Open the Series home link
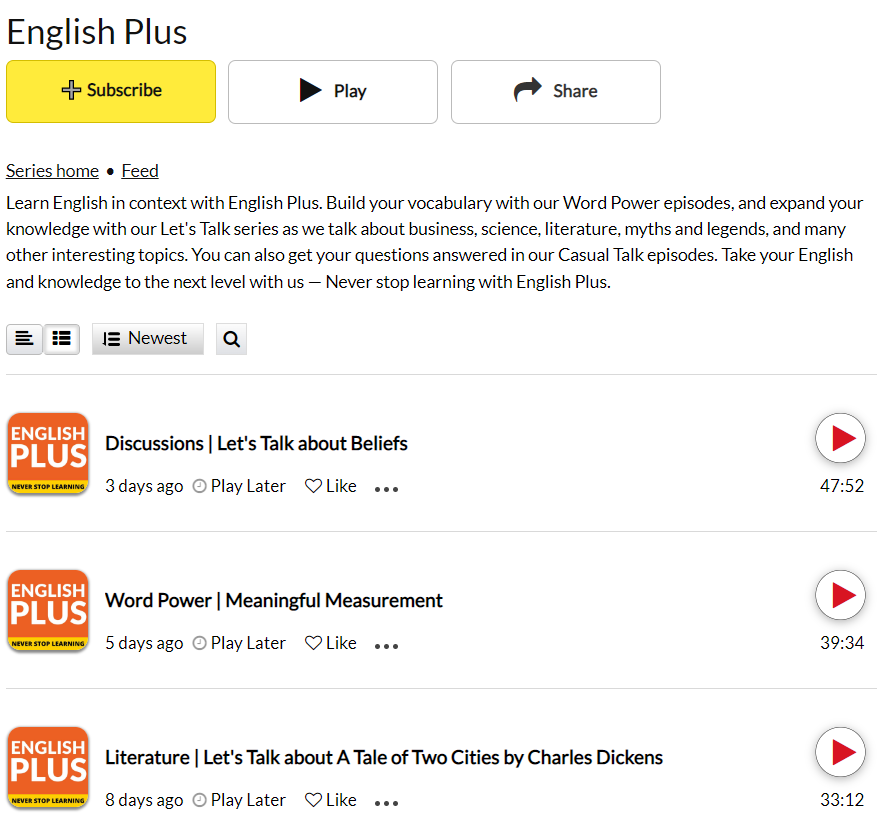This screenshot has width=889, height=829. click(52, 171)
